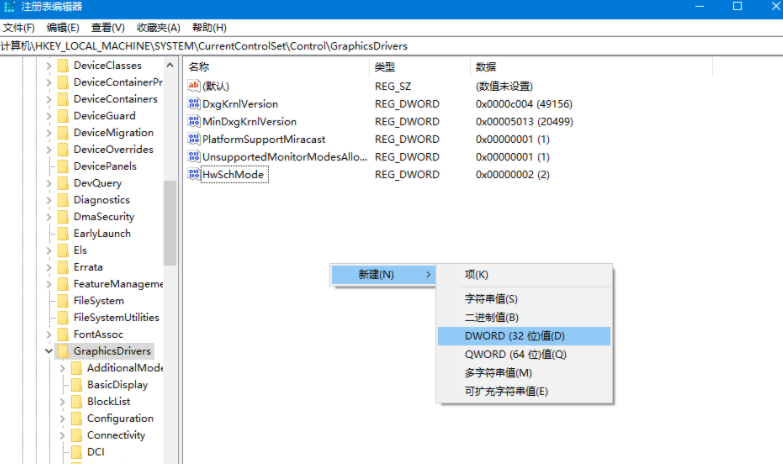
Task: Click the 类型 column header
Action: coord(420,67)
